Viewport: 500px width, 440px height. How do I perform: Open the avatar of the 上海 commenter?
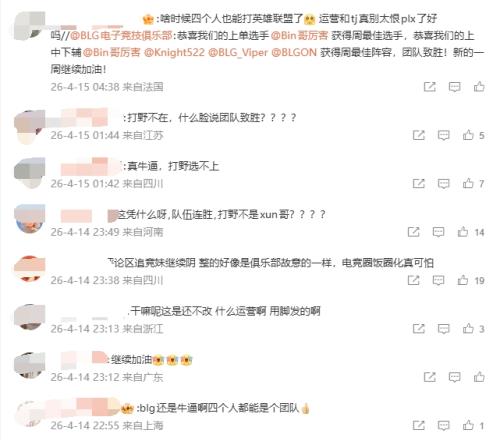click(x=29, y=413)
